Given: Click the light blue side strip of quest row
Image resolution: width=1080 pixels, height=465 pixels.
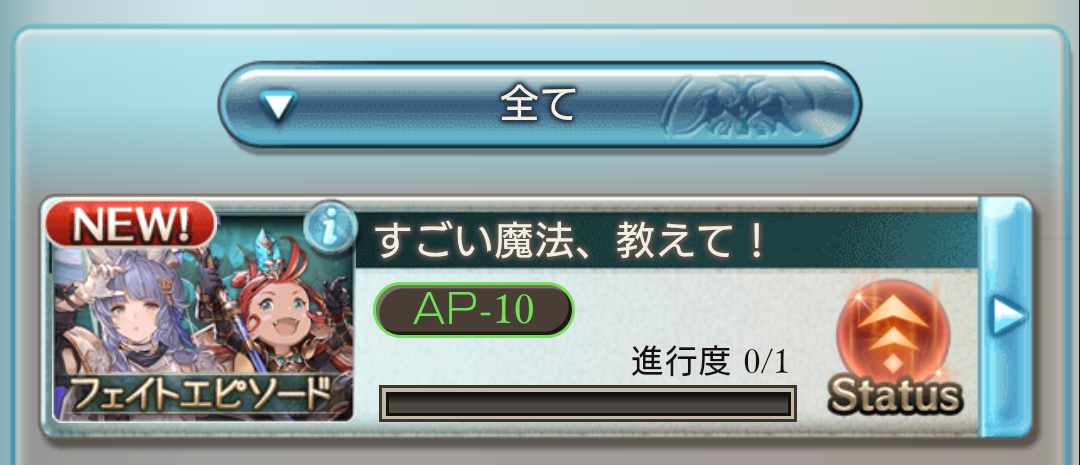Looking at the screenshot, I should click(x=1006, y=316).
